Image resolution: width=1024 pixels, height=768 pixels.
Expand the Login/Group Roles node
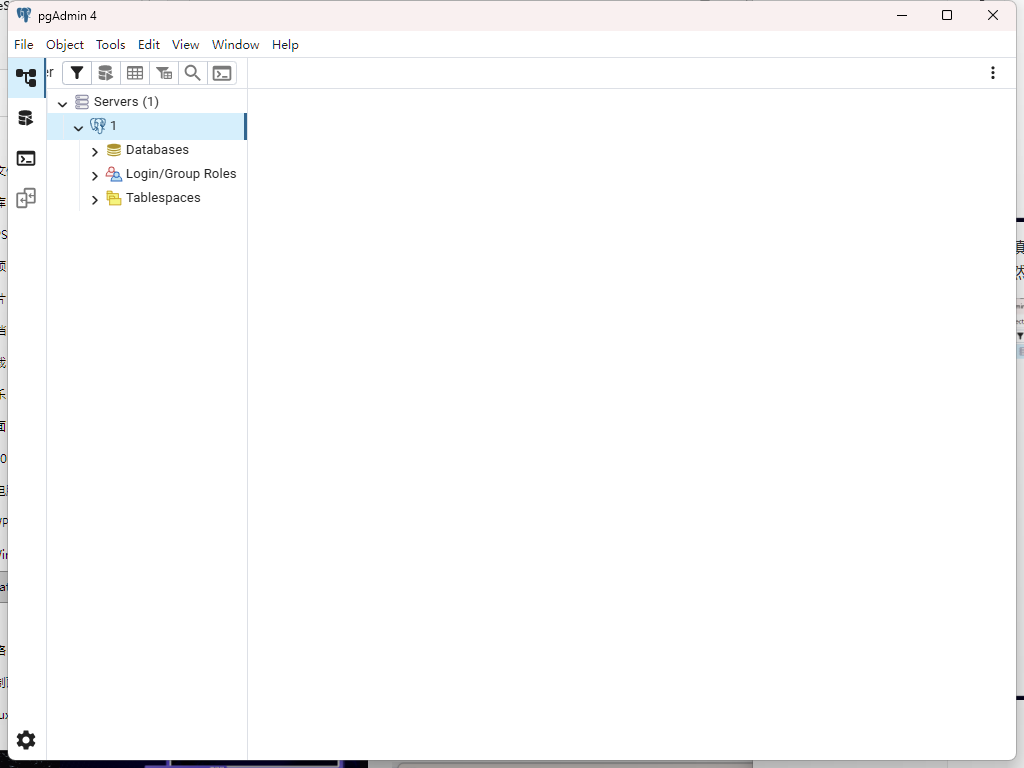pyautogui.click(x=95, y=175)
